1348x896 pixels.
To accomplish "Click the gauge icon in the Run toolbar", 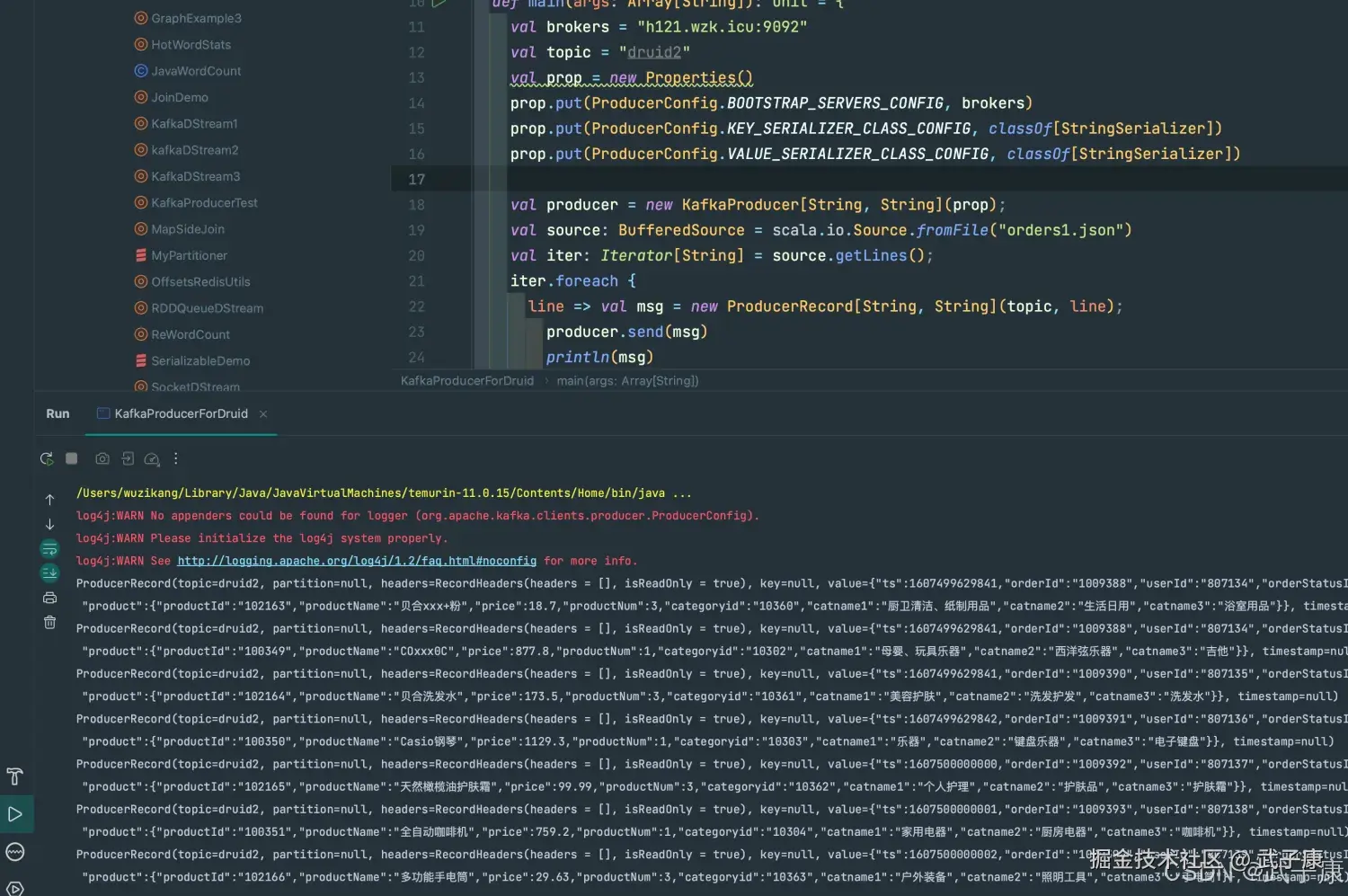I will (x=152, y=459).
